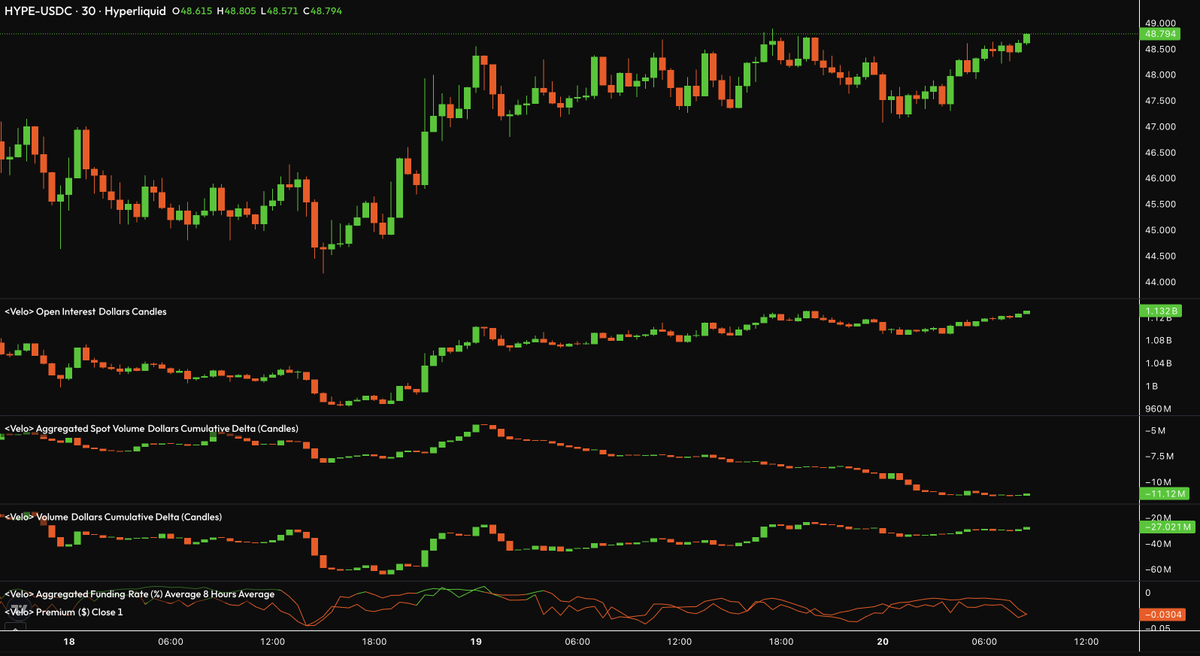
Task: Click the 44.000 price axis label
Action: coord(1160,283)
